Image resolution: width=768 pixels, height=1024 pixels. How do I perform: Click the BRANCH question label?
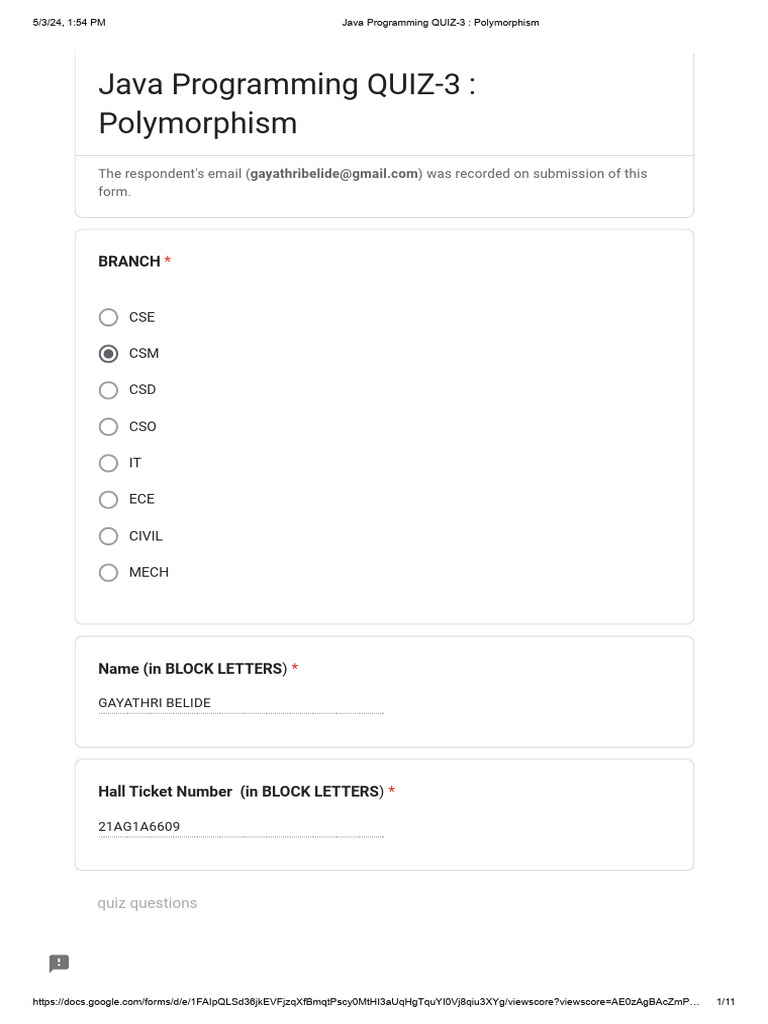tap(129, 261)
